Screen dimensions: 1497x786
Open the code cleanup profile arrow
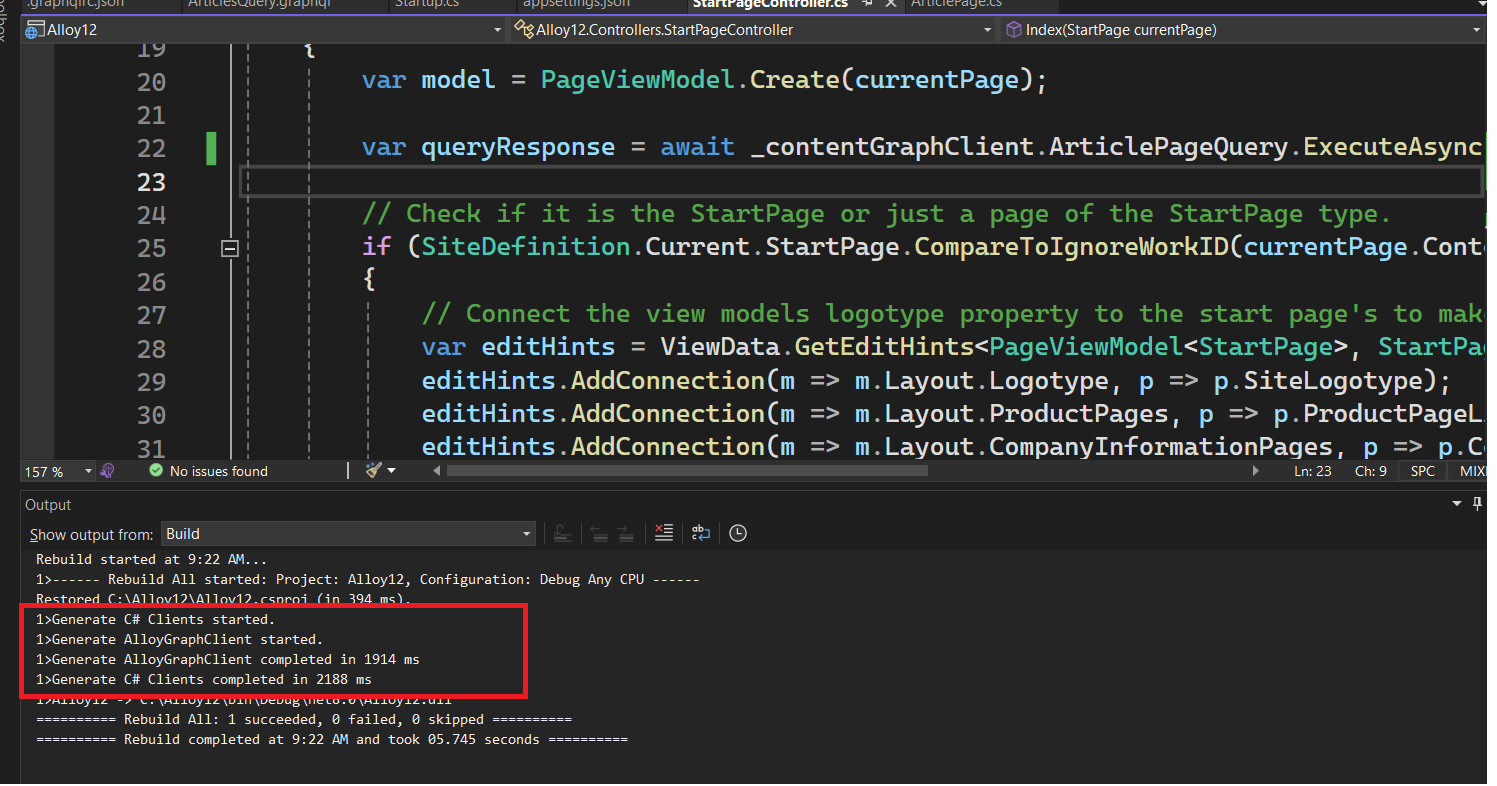click(x=391, y=471)
